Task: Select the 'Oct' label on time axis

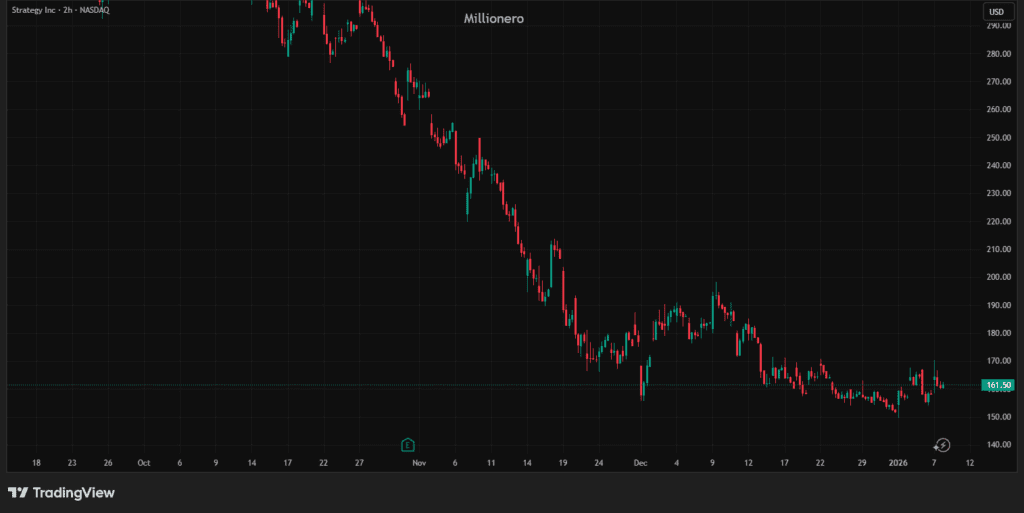Action: tap(144, 463)
